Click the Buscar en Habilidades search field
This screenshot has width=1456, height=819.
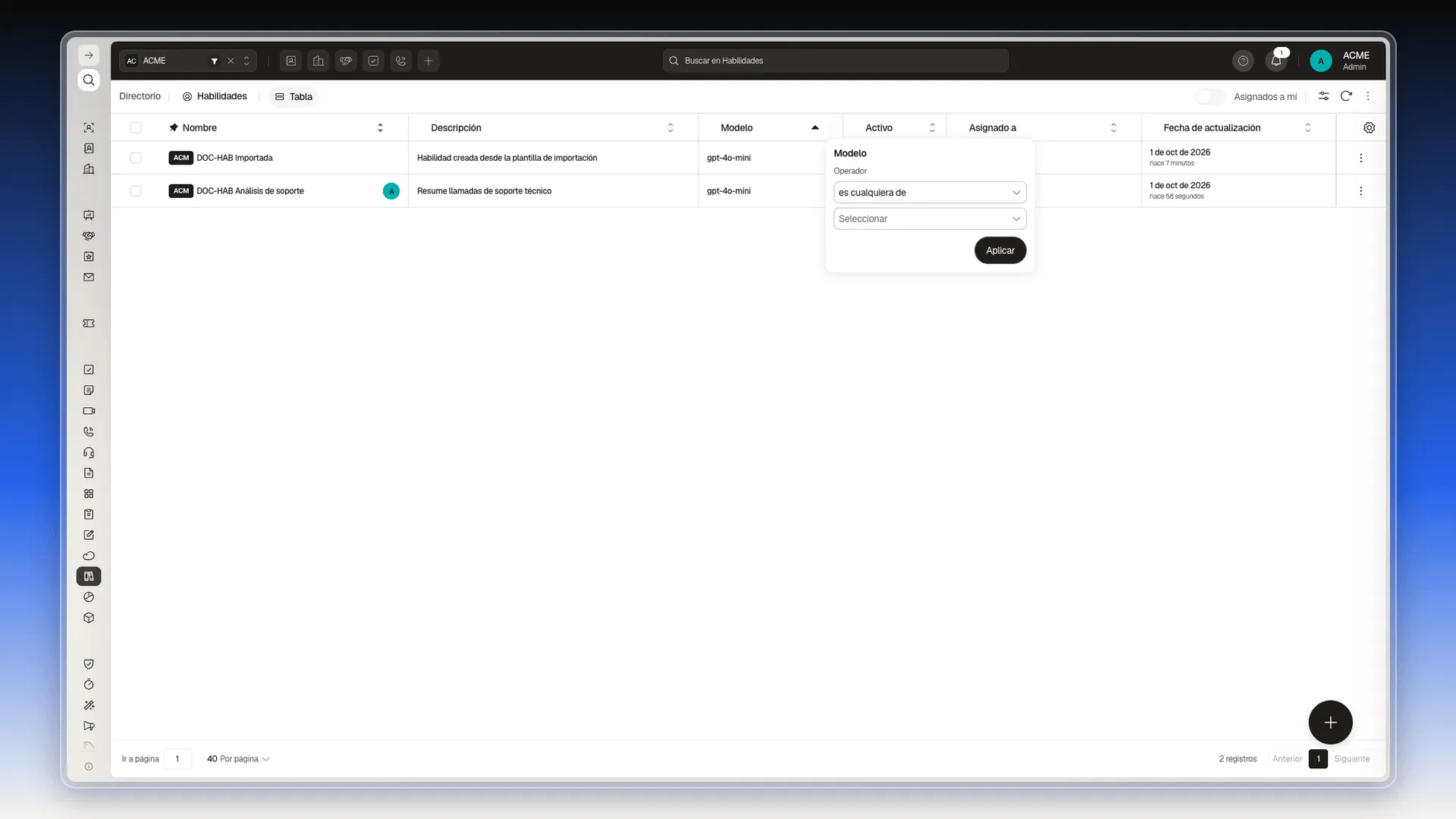point(836,61)
